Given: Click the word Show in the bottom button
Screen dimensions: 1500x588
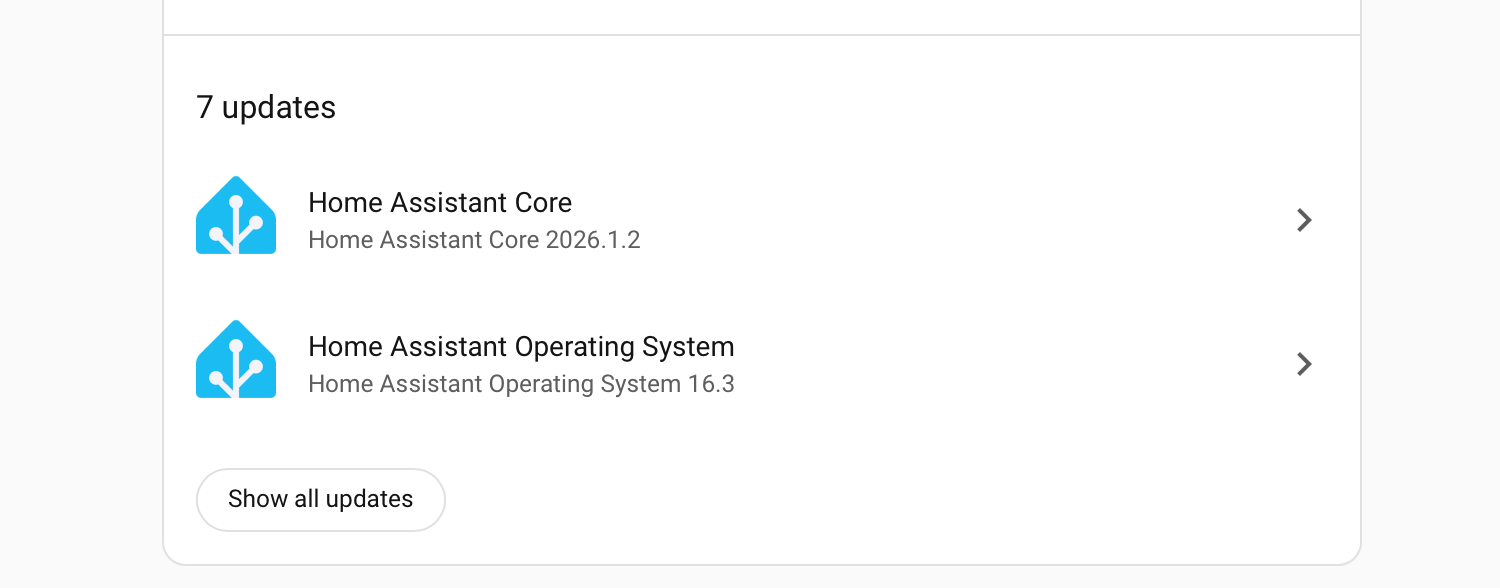Looking at the screenshot, I should 257,499.
